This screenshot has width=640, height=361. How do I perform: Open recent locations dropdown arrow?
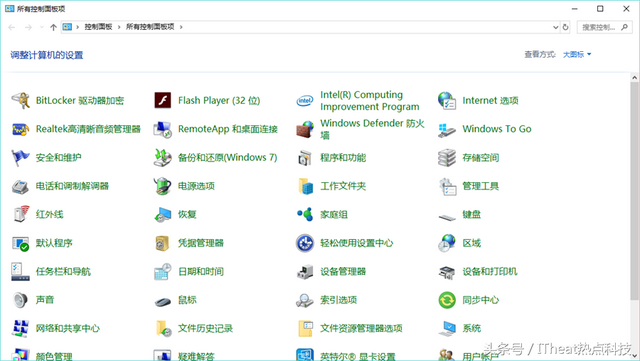(x=41, y=27)
